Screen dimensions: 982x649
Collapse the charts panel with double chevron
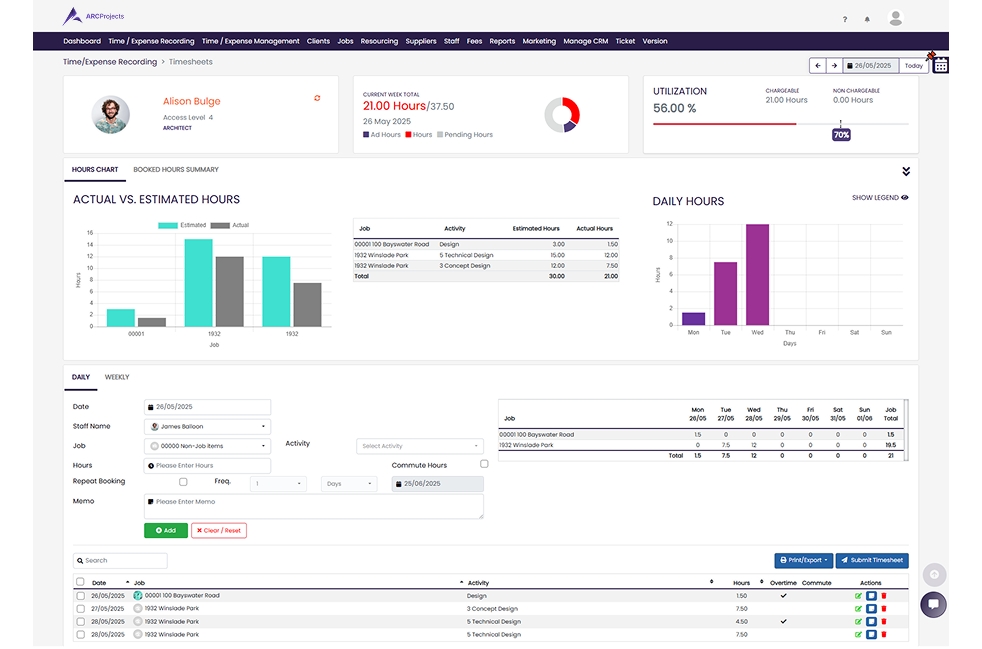906,171
